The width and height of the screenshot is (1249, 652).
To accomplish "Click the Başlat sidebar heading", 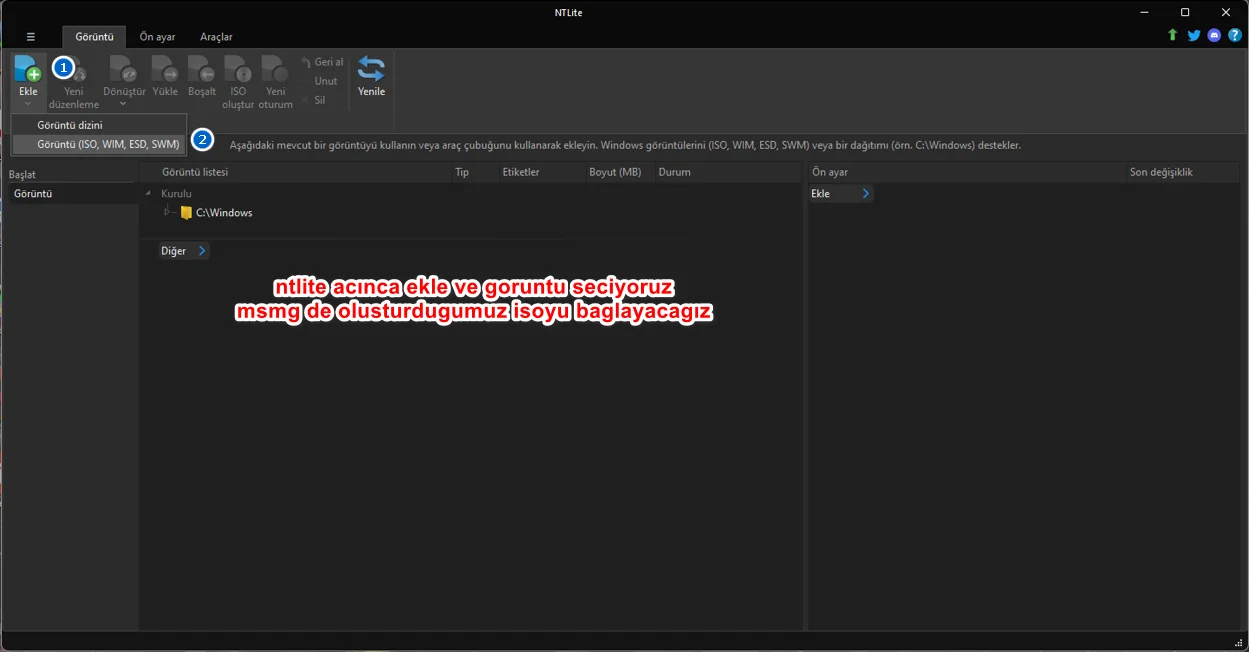I will [22, 175].
